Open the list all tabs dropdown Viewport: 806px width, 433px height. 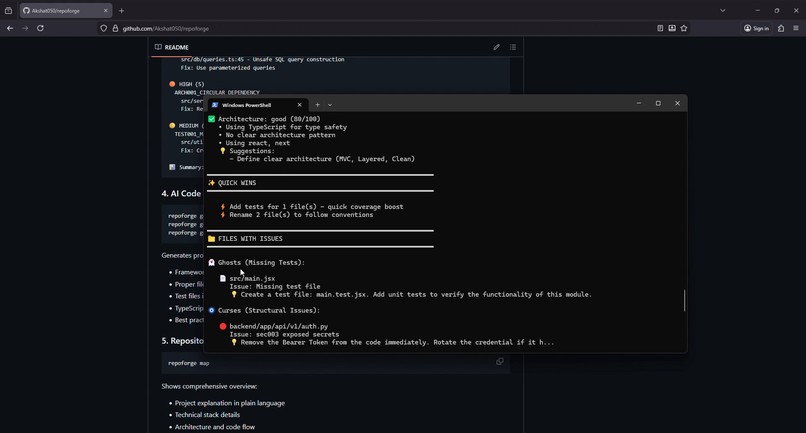[723, 10]
